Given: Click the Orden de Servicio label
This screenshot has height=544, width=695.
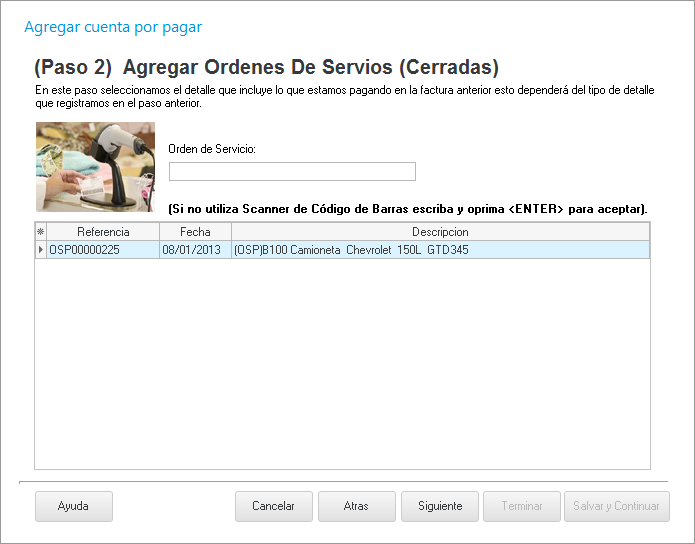Looking at the screenshot, I should coord(212,149).
